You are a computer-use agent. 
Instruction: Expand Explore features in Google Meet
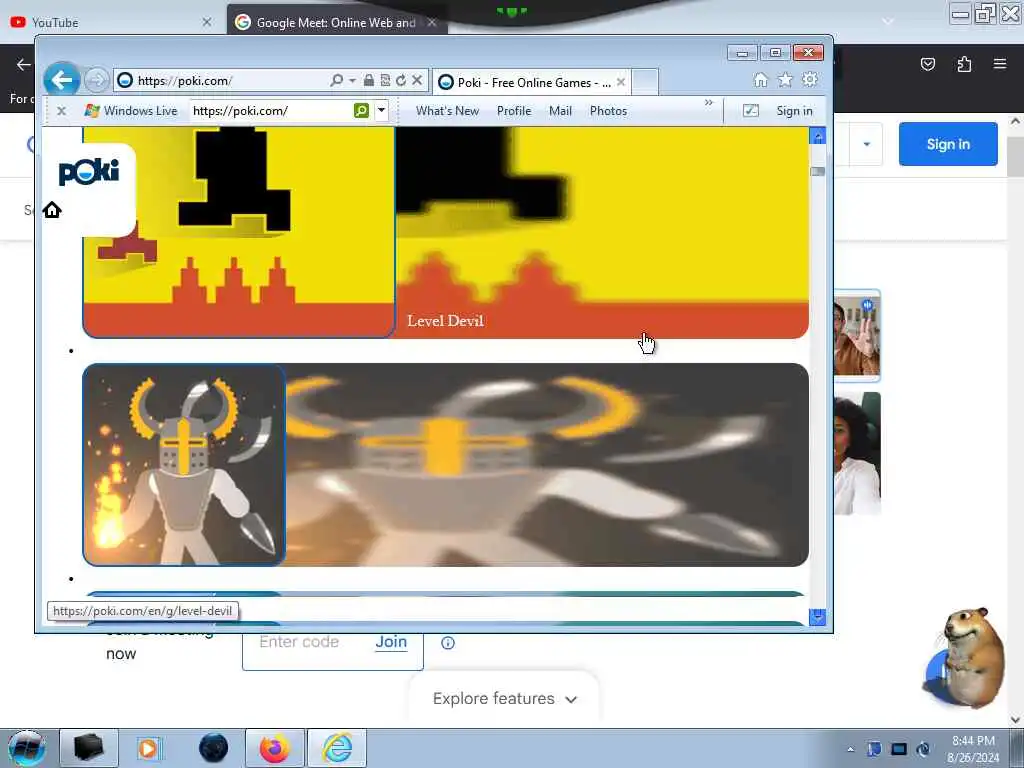(x=504, y=699)
